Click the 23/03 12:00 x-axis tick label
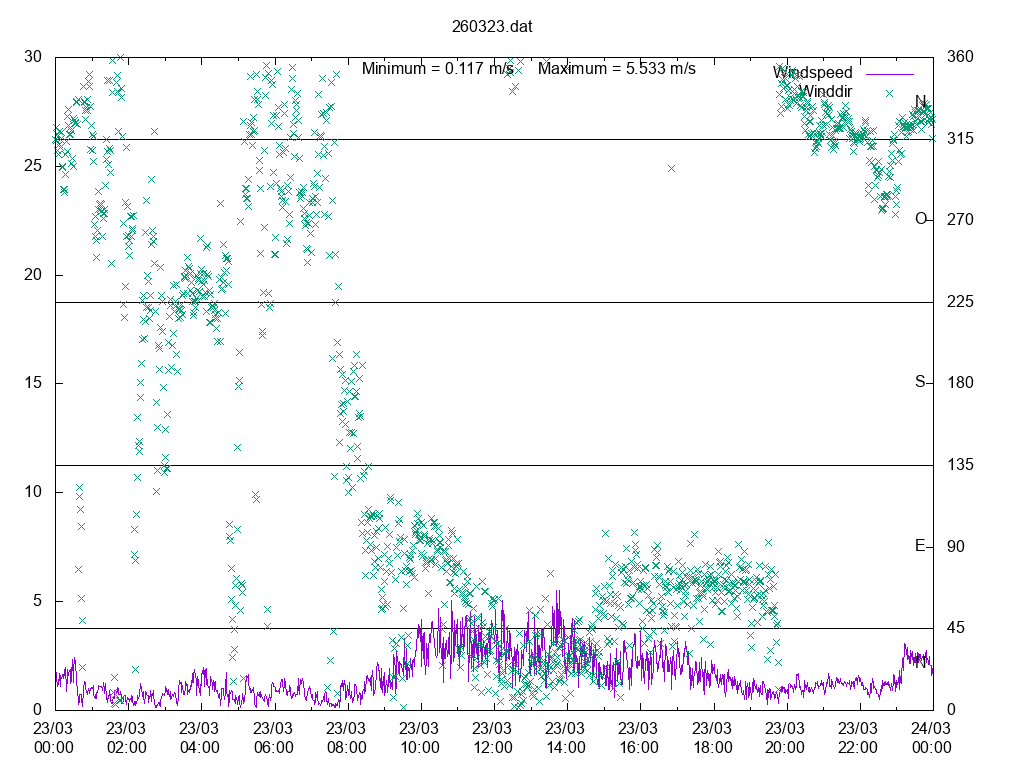1024x768 pixels. (492, 737)
